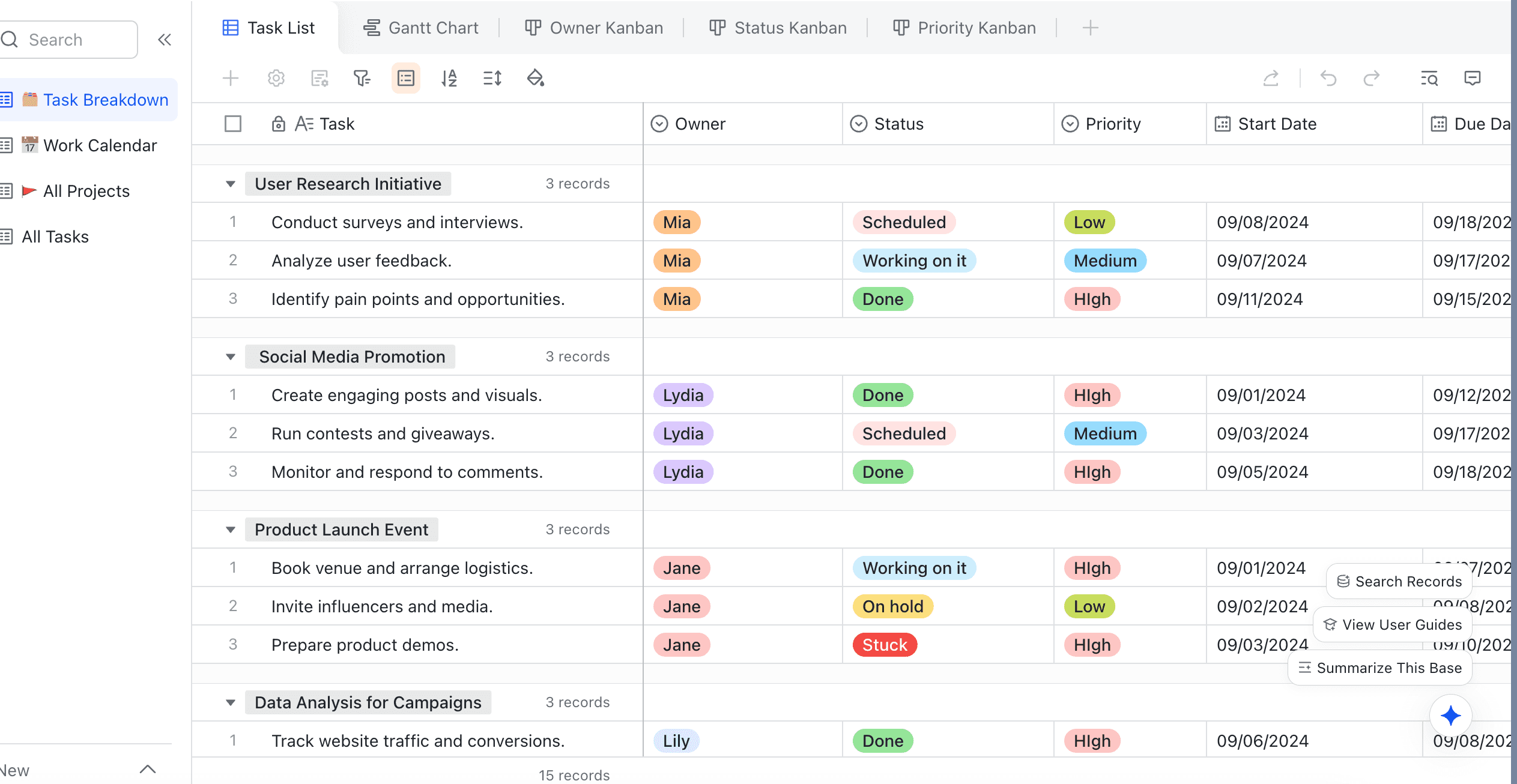Click the highlighted group records icon

click(406, 78)
